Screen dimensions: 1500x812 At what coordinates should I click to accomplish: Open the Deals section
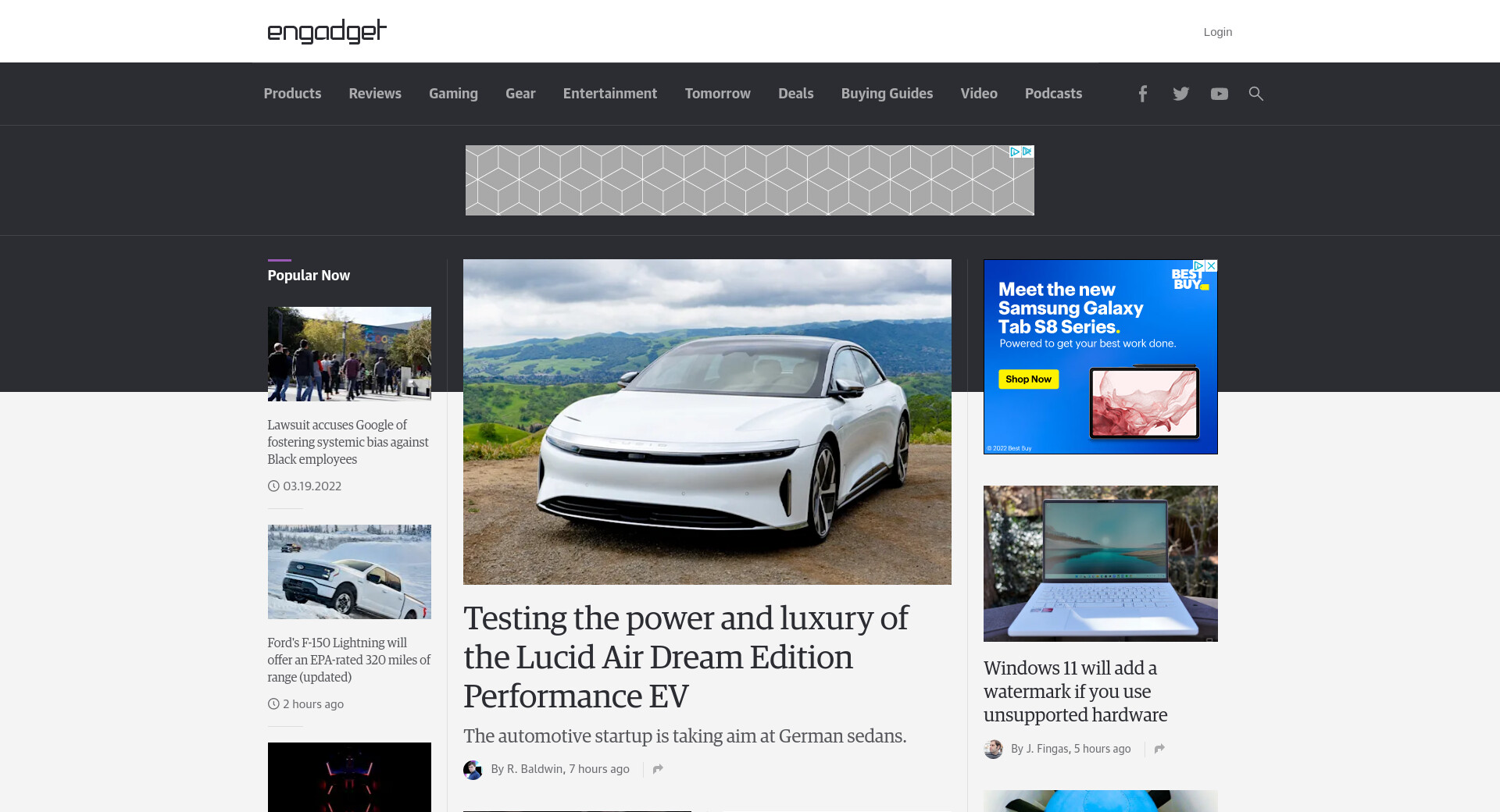coord(796,94)
